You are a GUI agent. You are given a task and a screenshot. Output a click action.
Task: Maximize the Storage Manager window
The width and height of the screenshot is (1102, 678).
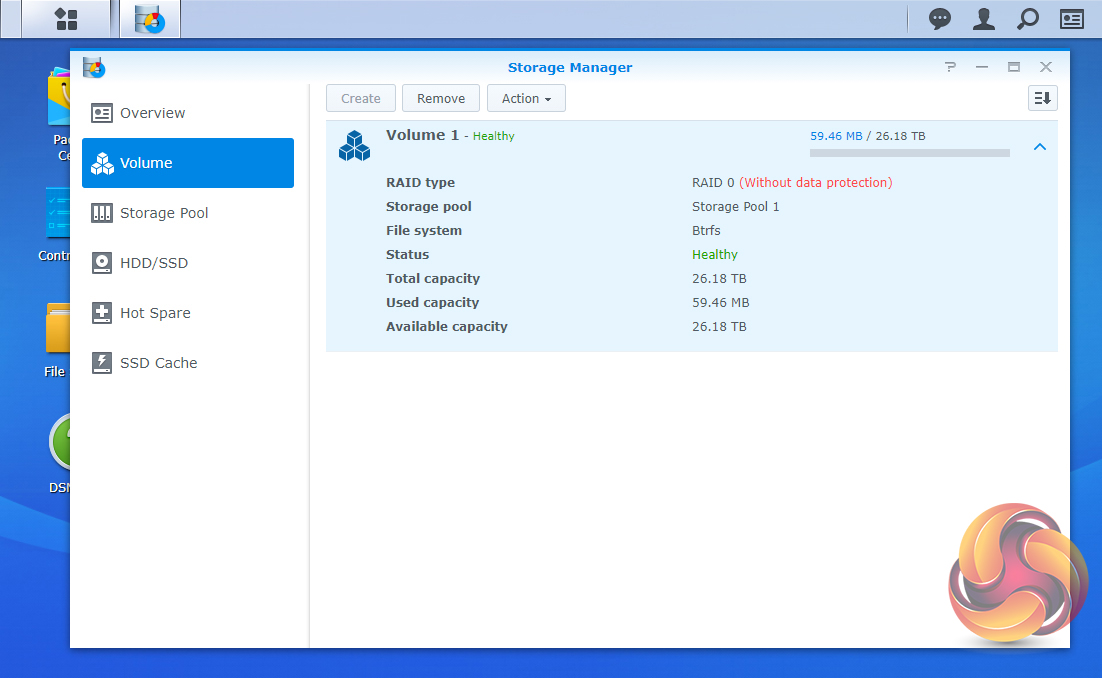(x=1014, y=67)
